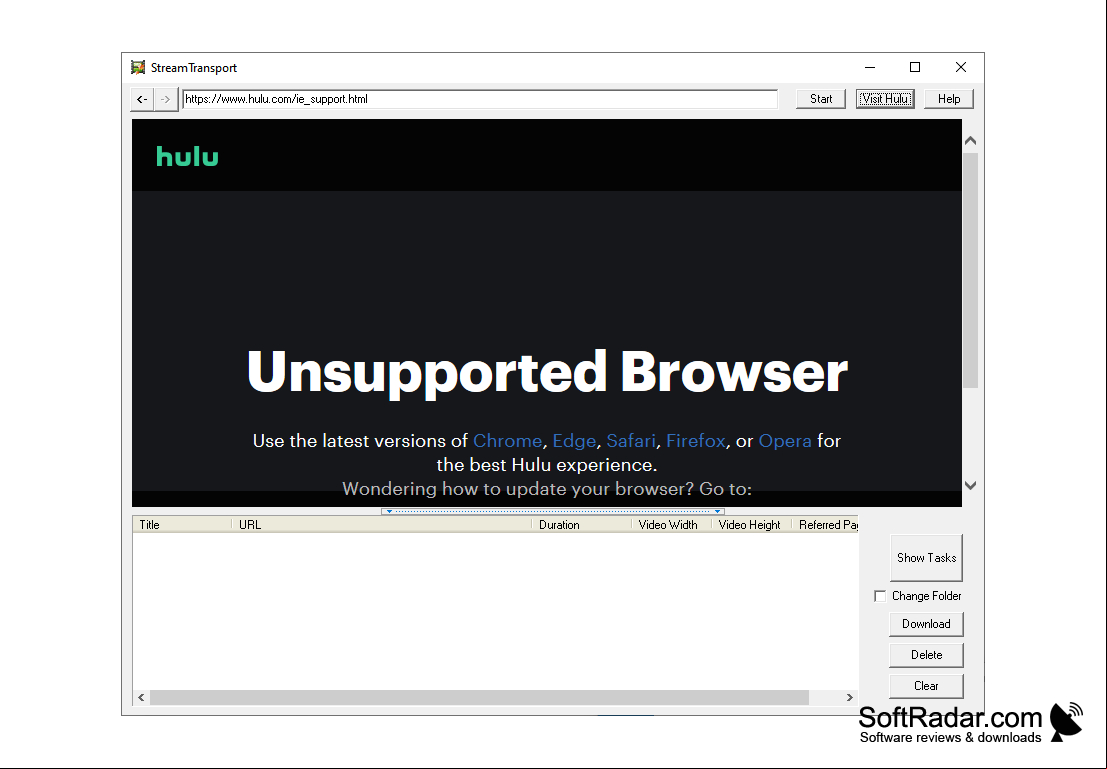Click the Delete button

tap(926, 655)
